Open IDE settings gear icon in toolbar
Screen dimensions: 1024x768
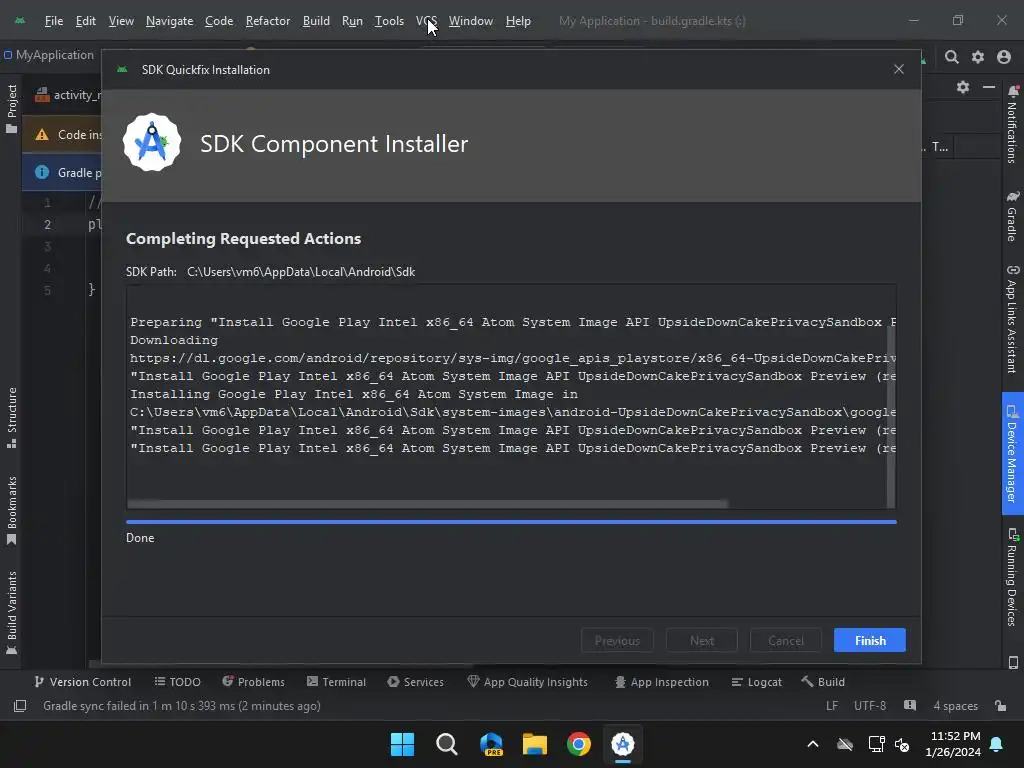click(978, 57)
